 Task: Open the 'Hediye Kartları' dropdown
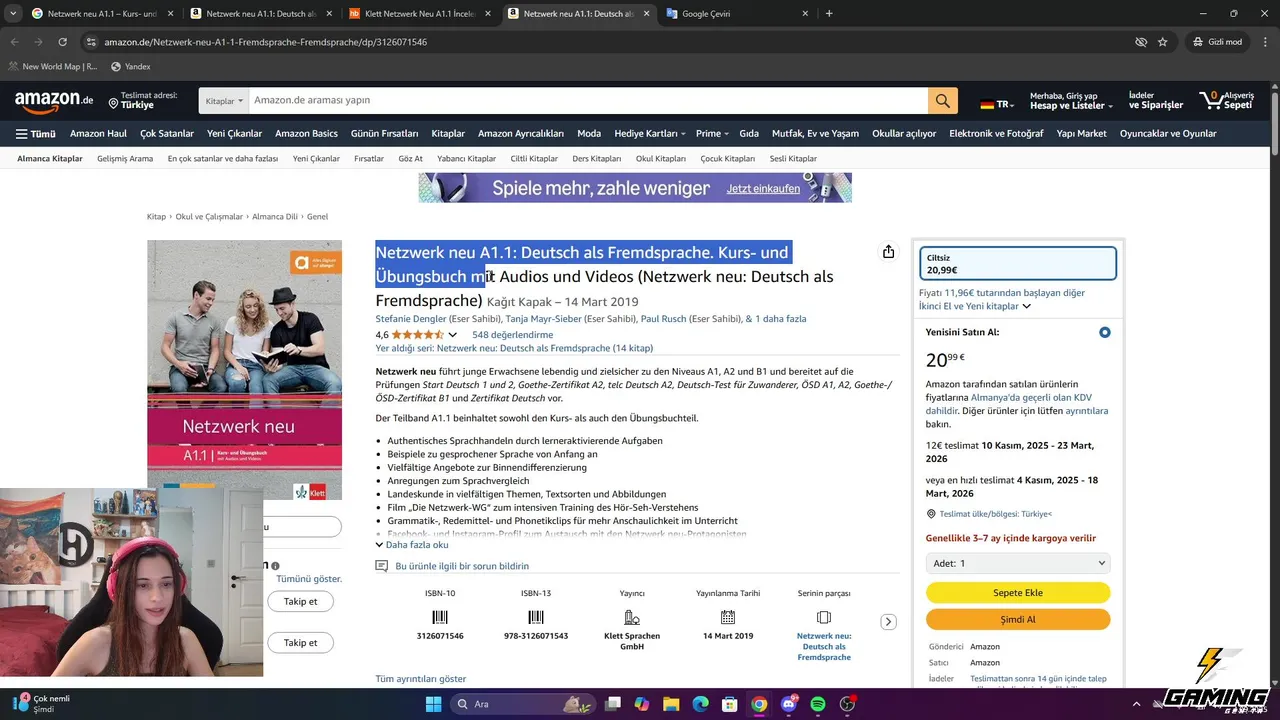click(650, 133)
